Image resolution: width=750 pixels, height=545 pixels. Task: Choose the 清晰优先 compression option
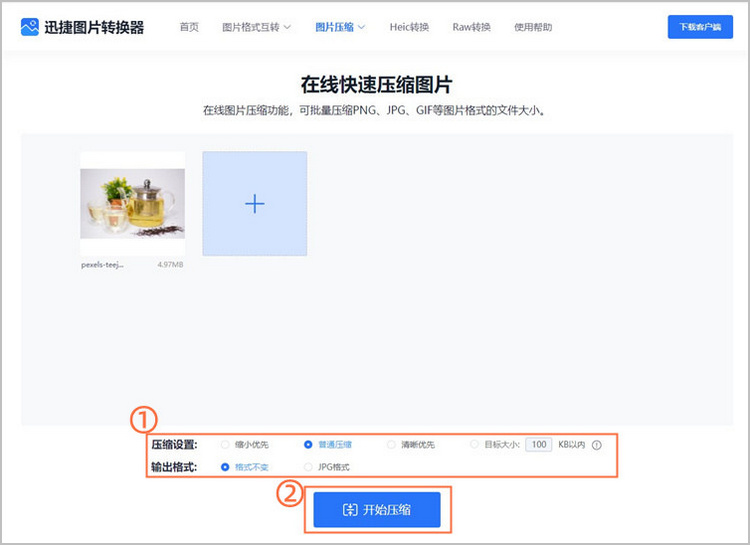391,445
